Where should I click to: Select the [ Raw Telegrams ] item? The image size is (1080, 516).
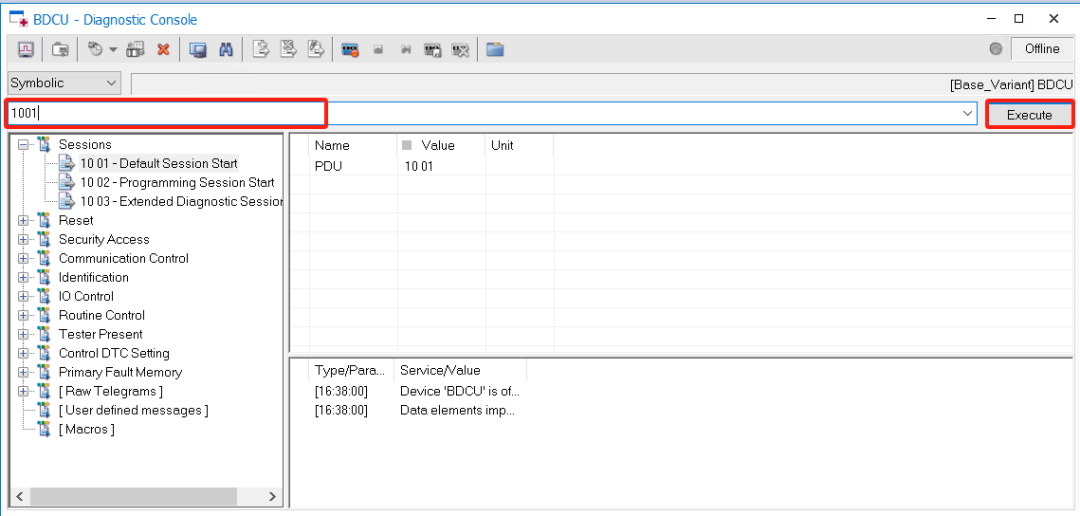pyautogui.click(x=110, y=391)
